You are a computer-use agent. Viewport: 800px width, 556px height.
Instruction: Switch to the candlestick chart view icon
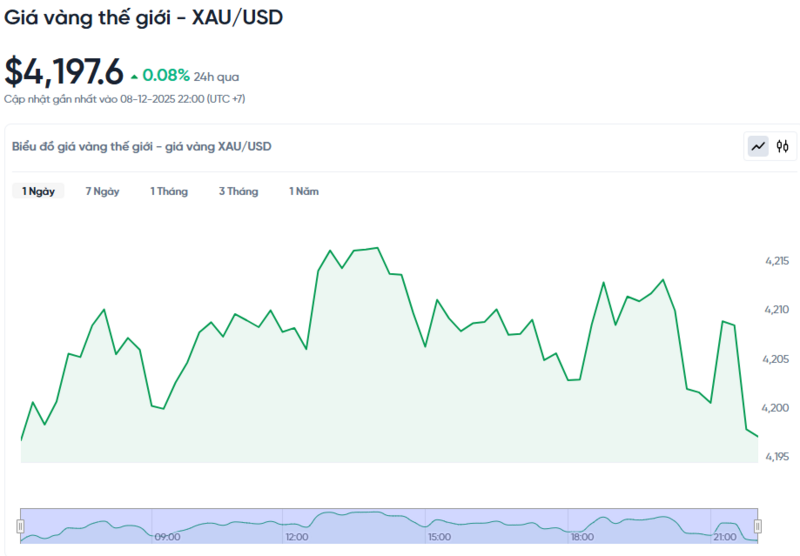[x=782, y=147]
